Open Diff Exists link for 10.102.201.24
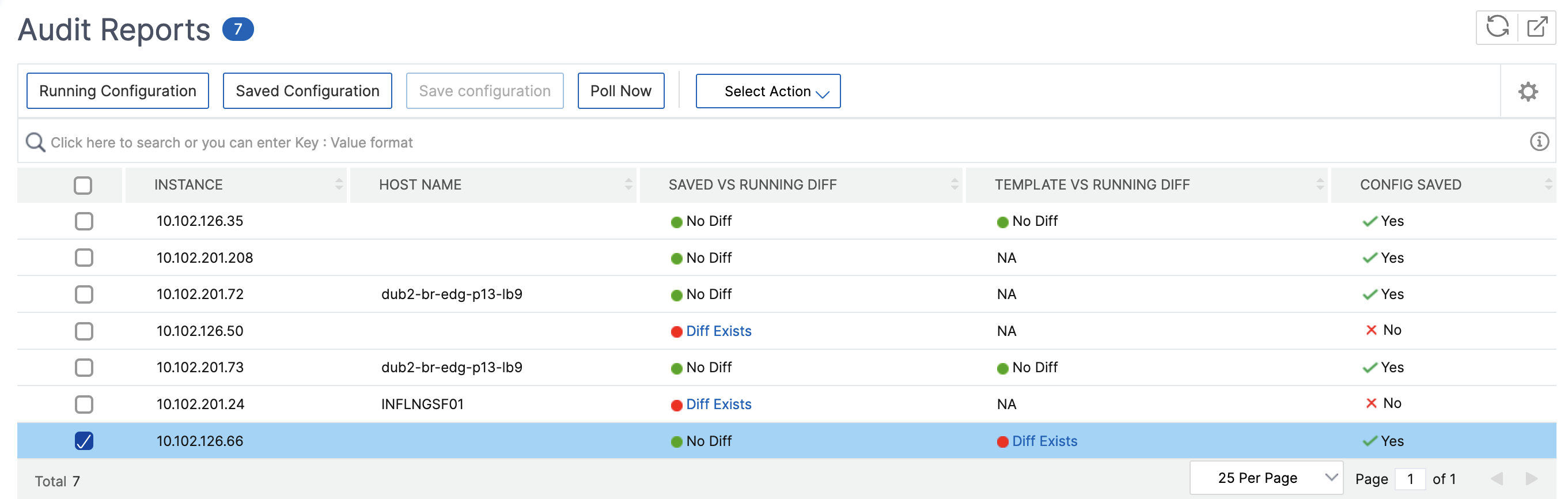 [718, 404]
